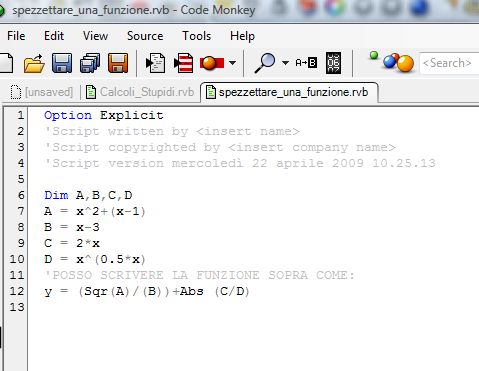Open the Tools menu
The height and width of the screenshot is (371, 479).
[196, 36]
